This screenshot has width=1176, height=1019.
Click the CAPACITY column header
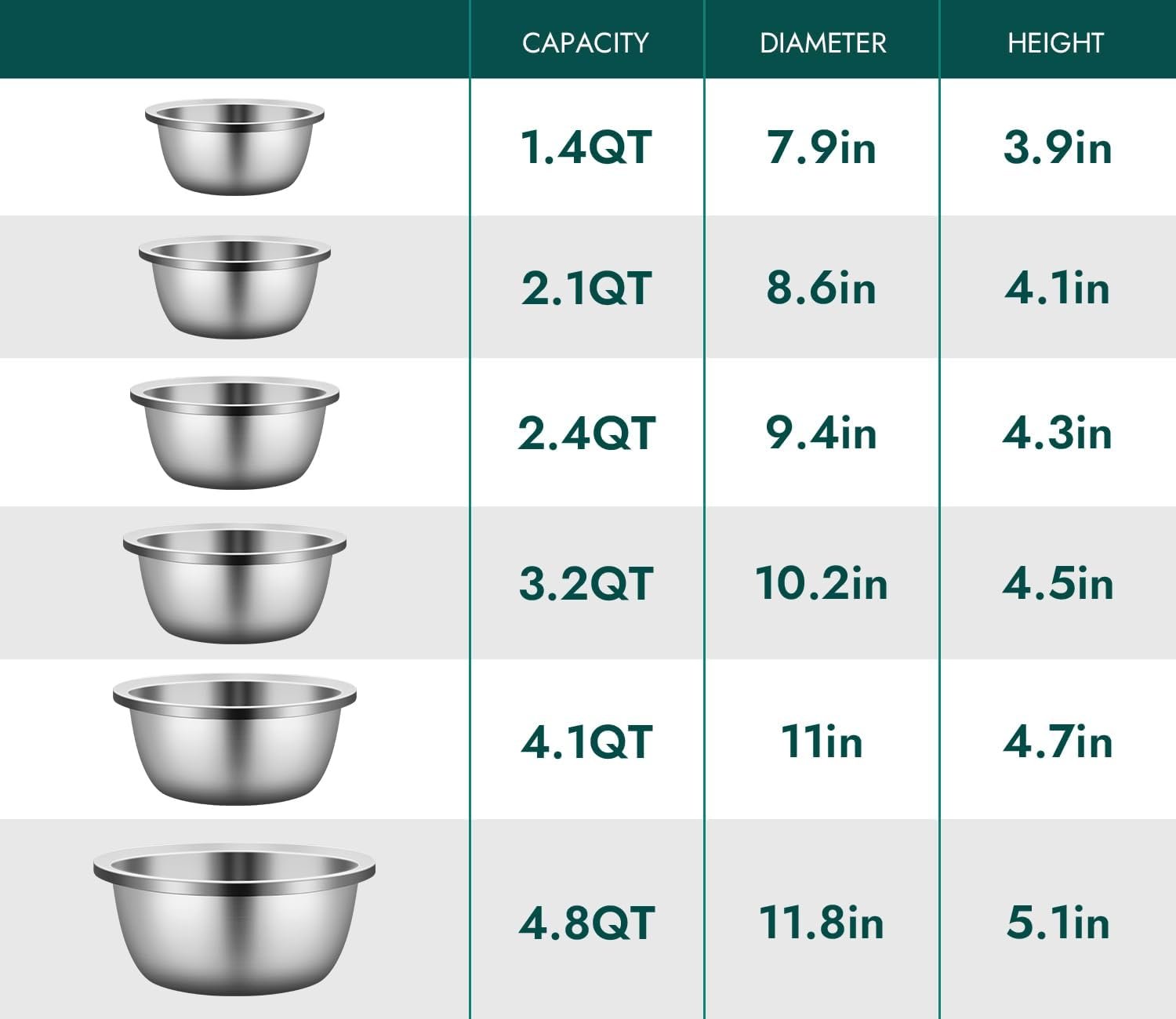tap(586, 42)
